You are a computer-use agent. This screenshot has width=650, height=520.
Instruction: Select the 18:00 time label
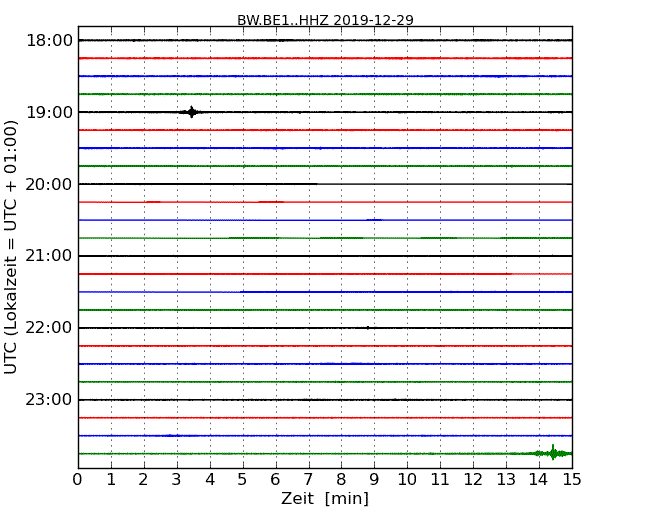point(49,41)
